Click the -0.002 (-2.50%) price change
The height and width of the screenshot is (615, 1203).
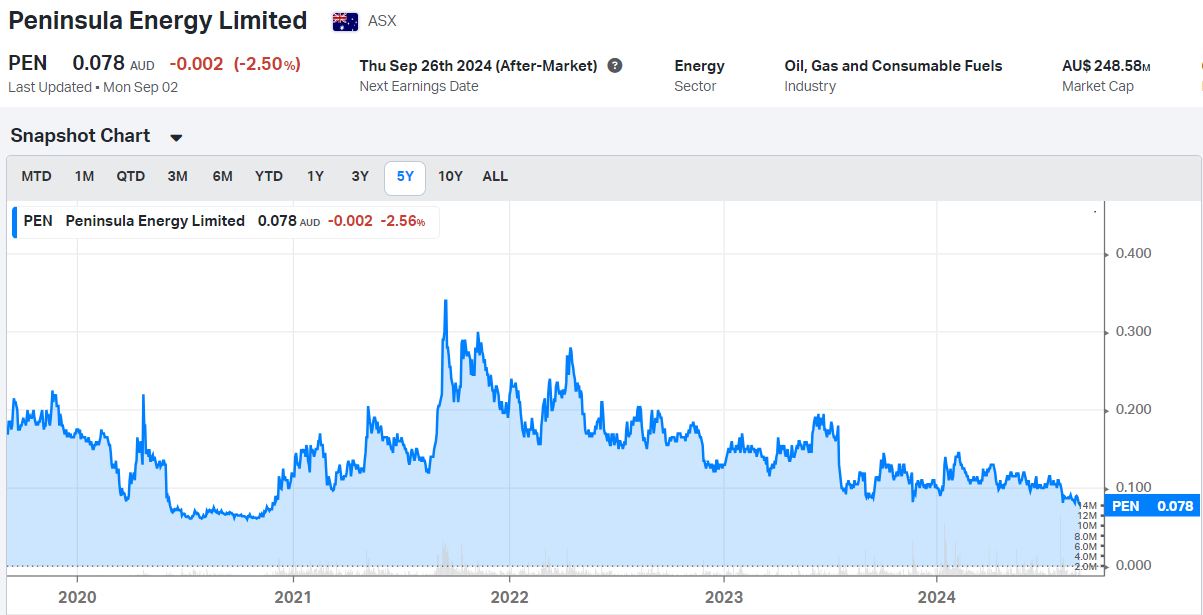235,64
